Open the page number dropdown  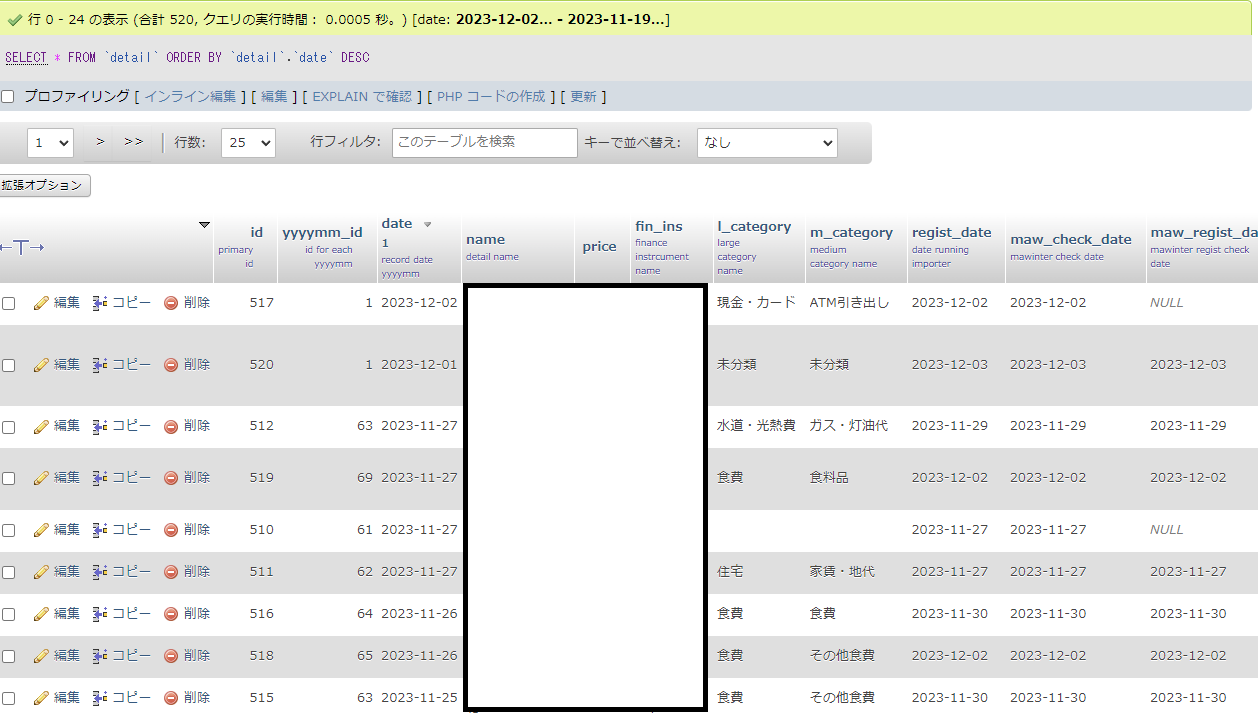(x=50, y=142)
